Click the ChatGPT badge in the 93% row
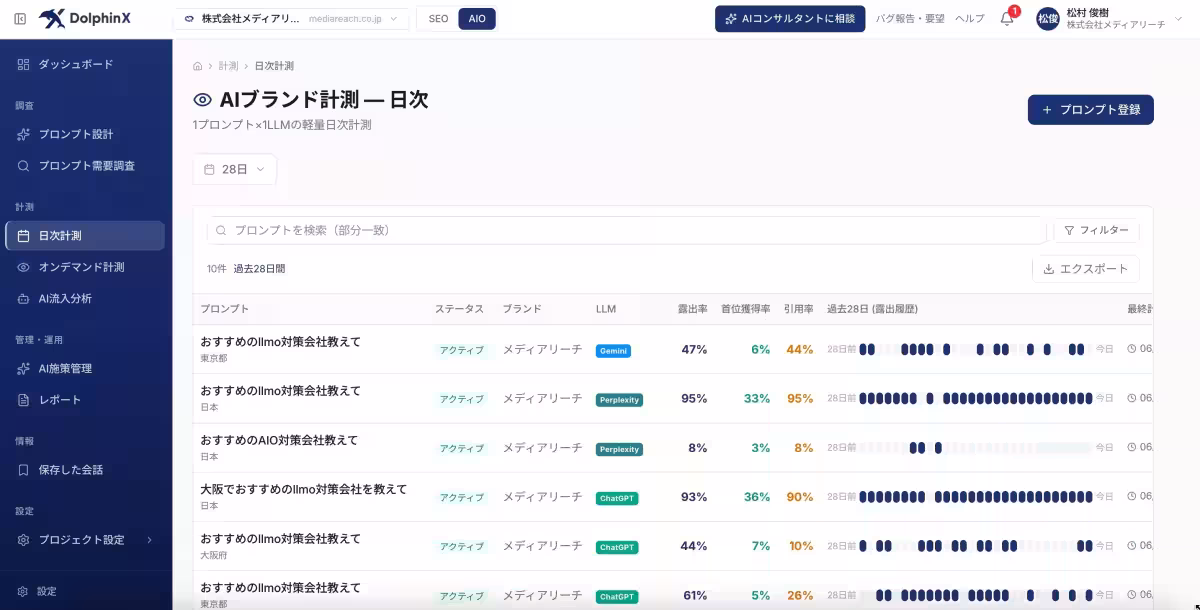Screen dimensions: 1200x610 (x=617, y=498)
